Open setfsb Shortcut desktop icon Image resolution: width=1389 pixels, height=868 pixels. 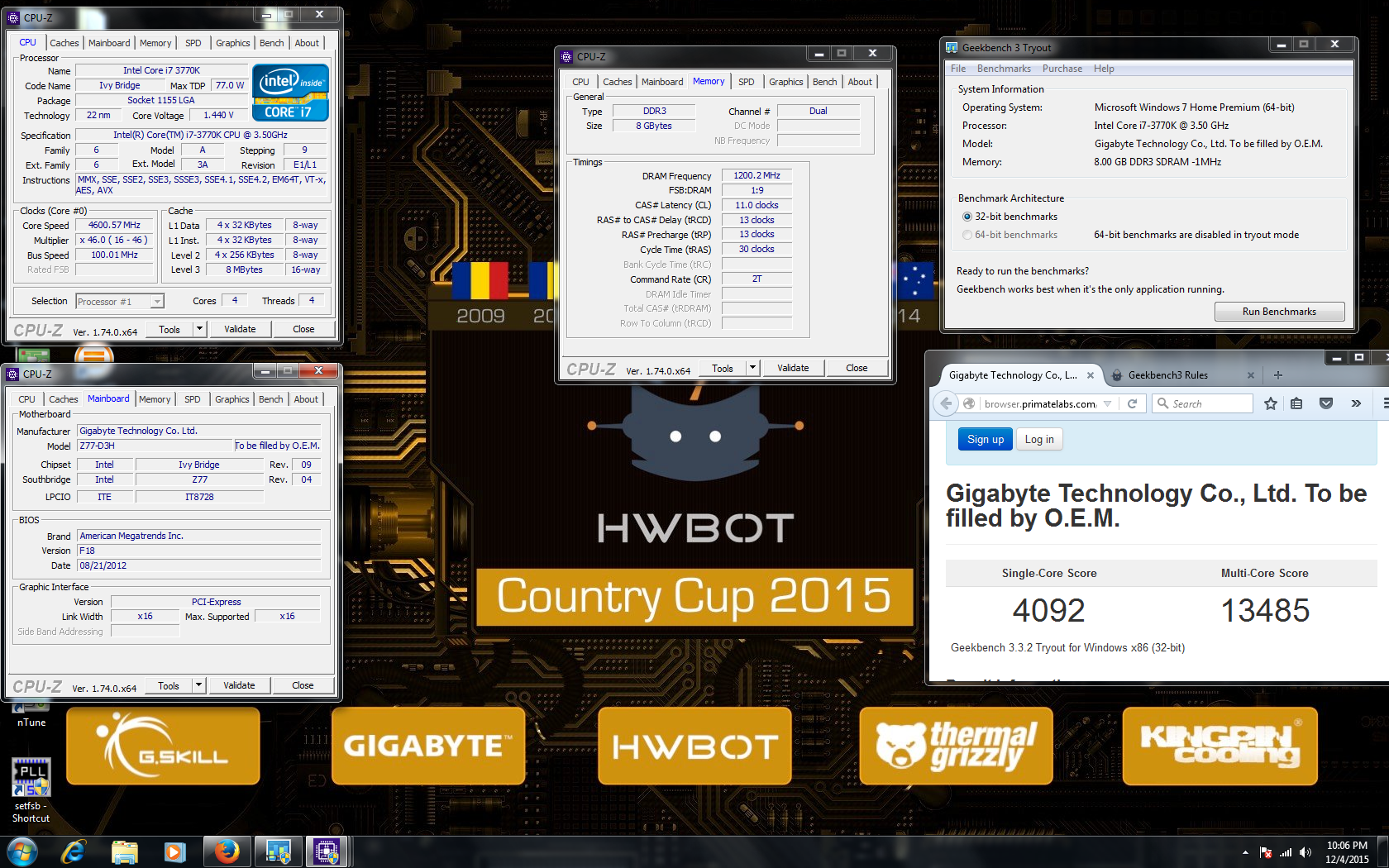[x=31, y=791]
